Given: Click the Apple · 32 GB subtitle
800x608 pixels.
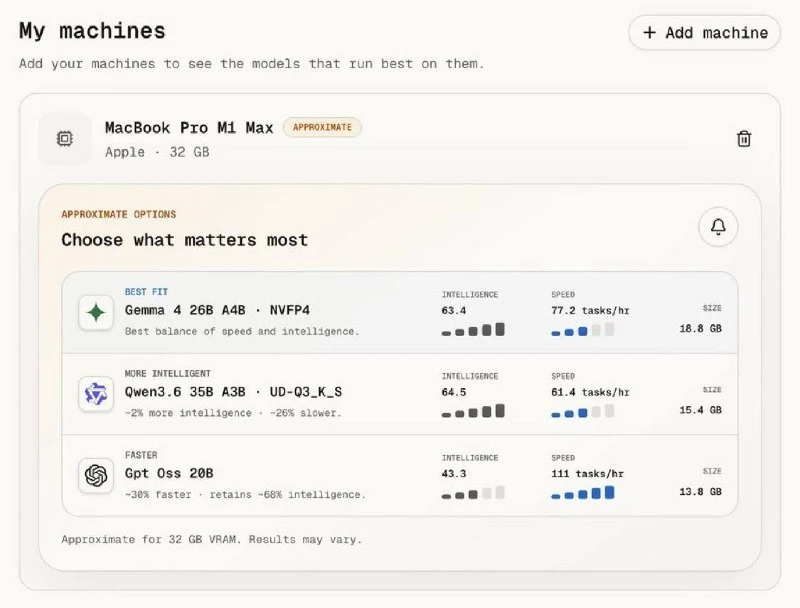Looking at the screenshot, I should click(157, 152).
